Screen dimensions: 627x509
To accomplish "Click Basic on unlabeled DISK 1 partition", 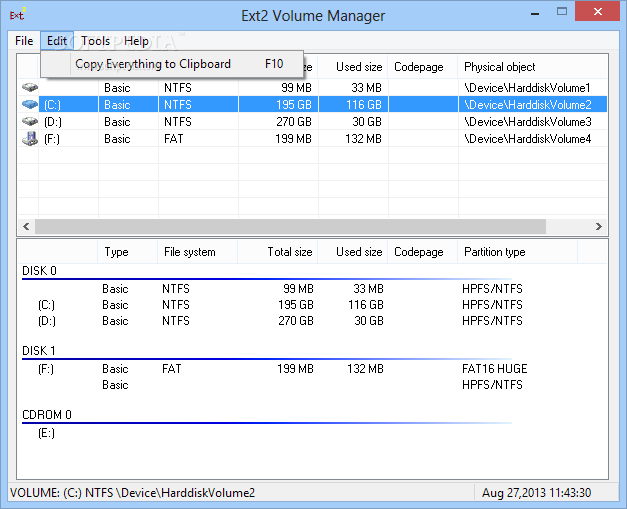I will (115, 385).
